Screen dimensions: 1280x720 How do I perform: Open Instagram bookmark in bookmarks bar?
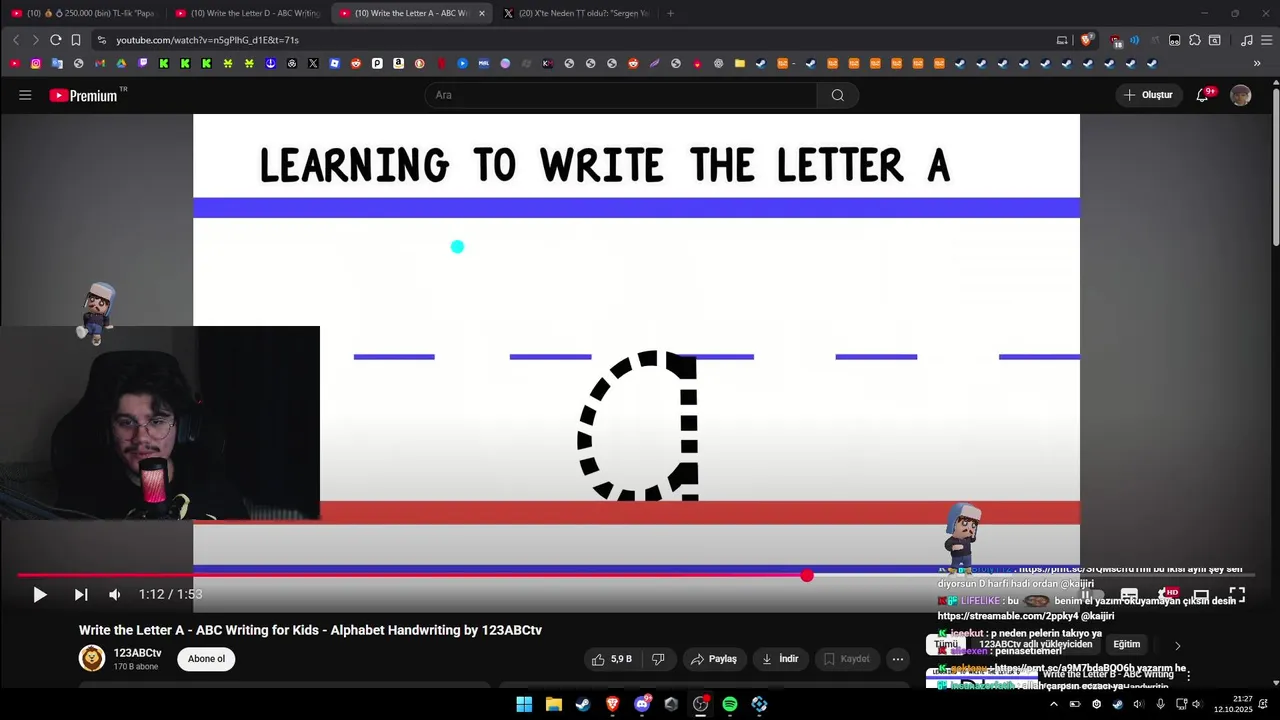(36, 63)
